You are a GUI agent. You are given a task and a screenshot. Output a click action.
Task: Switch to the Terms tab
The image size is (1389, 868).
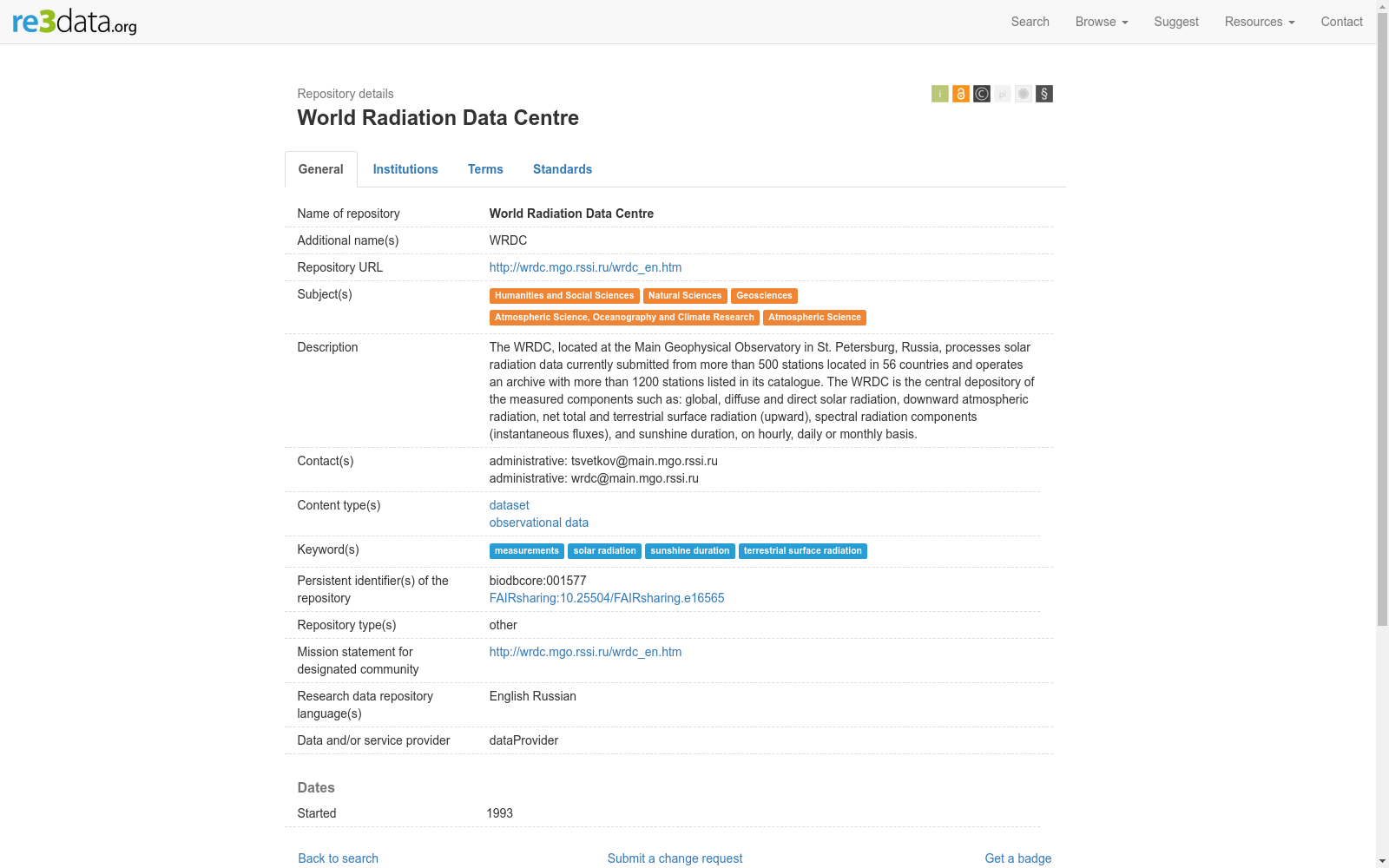pyautogui.click(x=485, y=169)
